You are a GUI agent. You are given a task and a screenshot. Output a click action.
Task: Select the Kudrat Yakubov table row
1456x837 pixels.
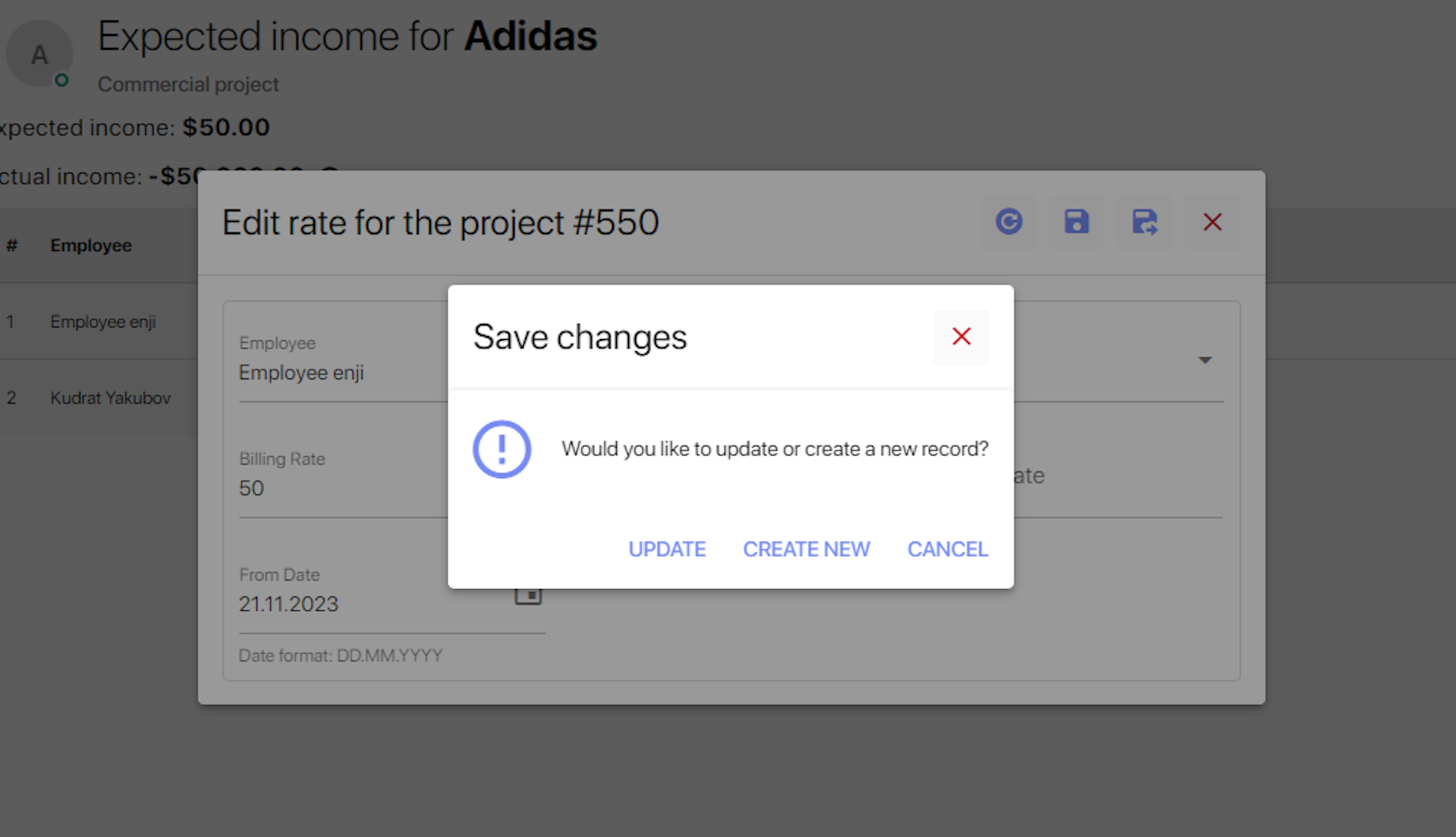[111, 398]
